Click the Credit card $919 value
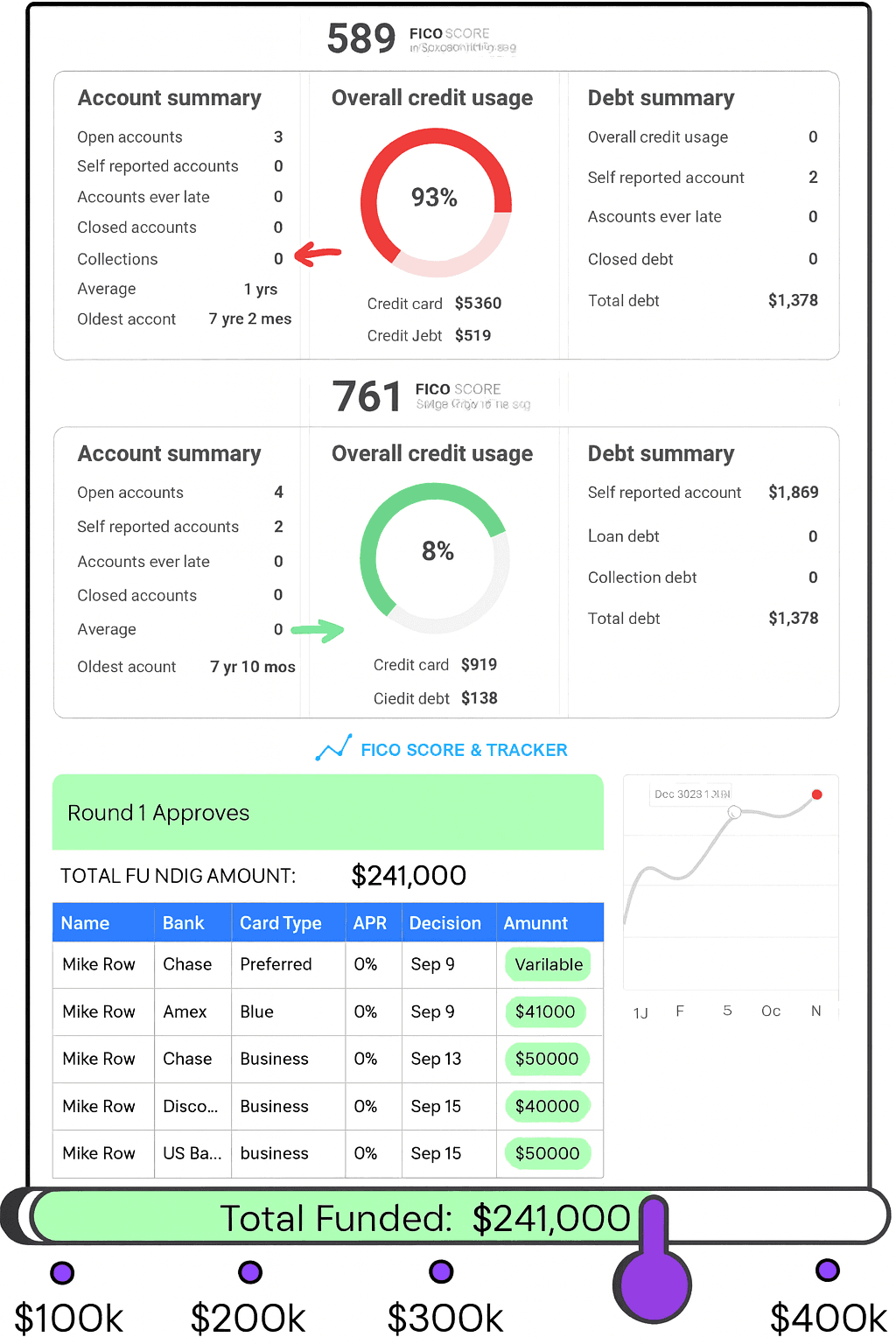 click(x=479, y=664)
